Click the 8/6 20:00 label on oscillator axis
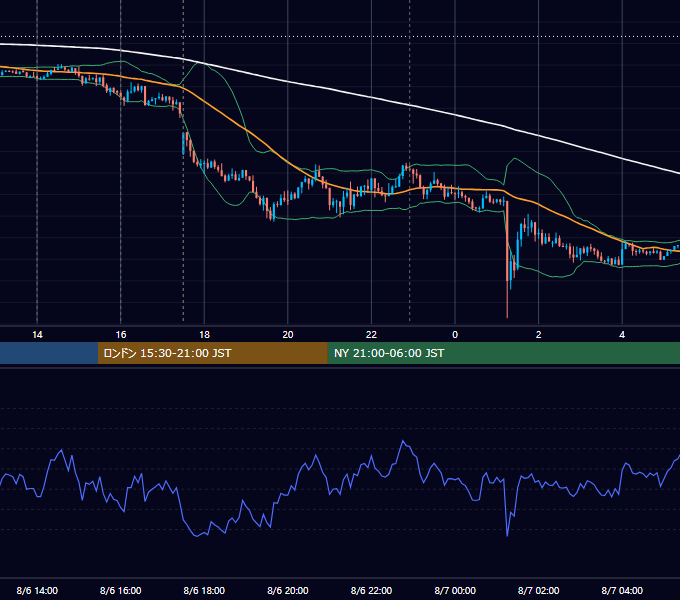Image resolution: width=680 pixels, height=600 pixels. click(x=288, y=590)
